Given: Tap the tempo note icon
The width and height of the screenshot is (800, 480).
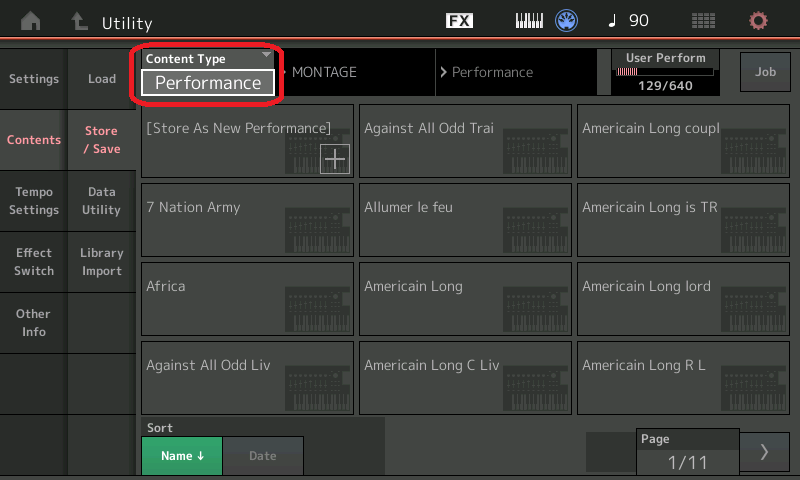Looking at the screenshot, I should tap(612, 21).
